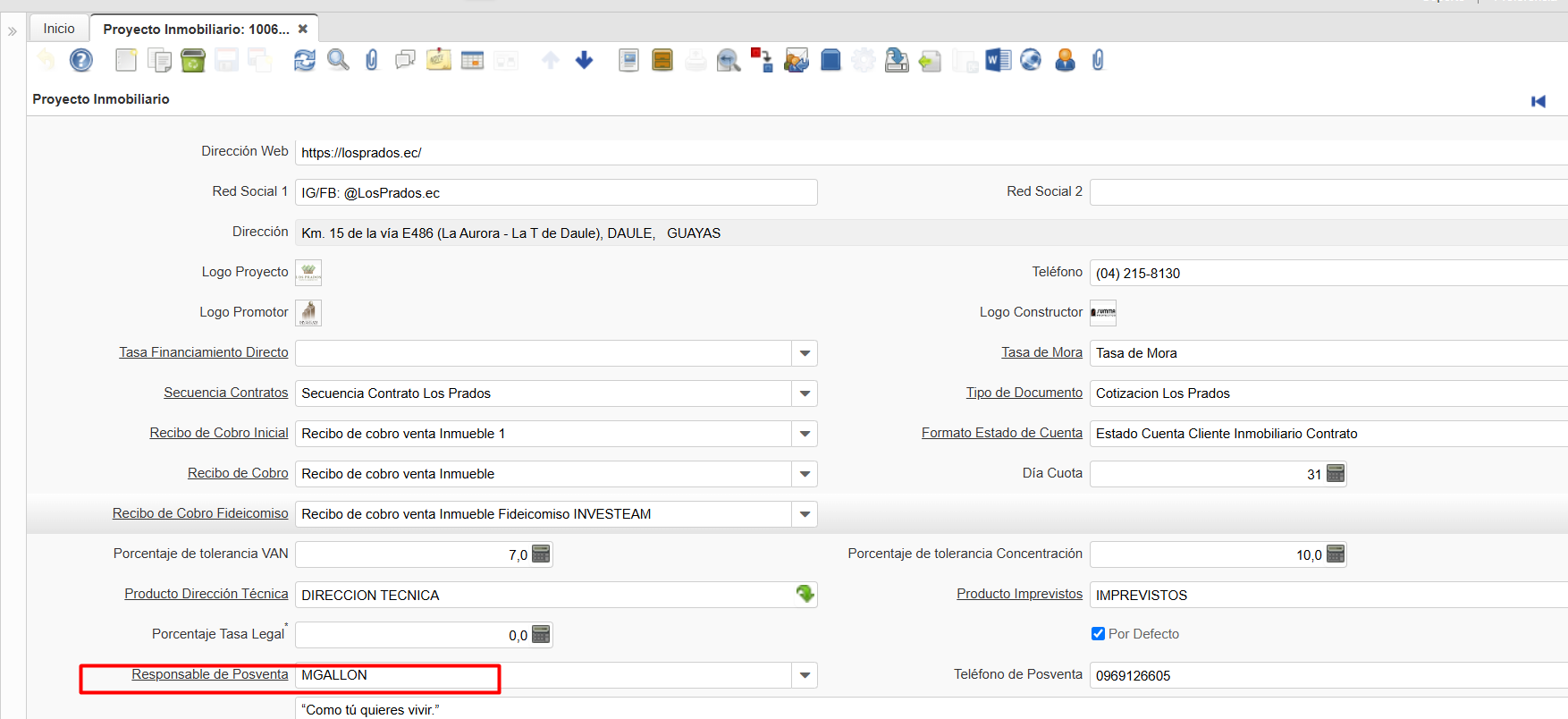Open the Tasa Financiamiento Directo dropdown arrow

click(x=805, y=353)
